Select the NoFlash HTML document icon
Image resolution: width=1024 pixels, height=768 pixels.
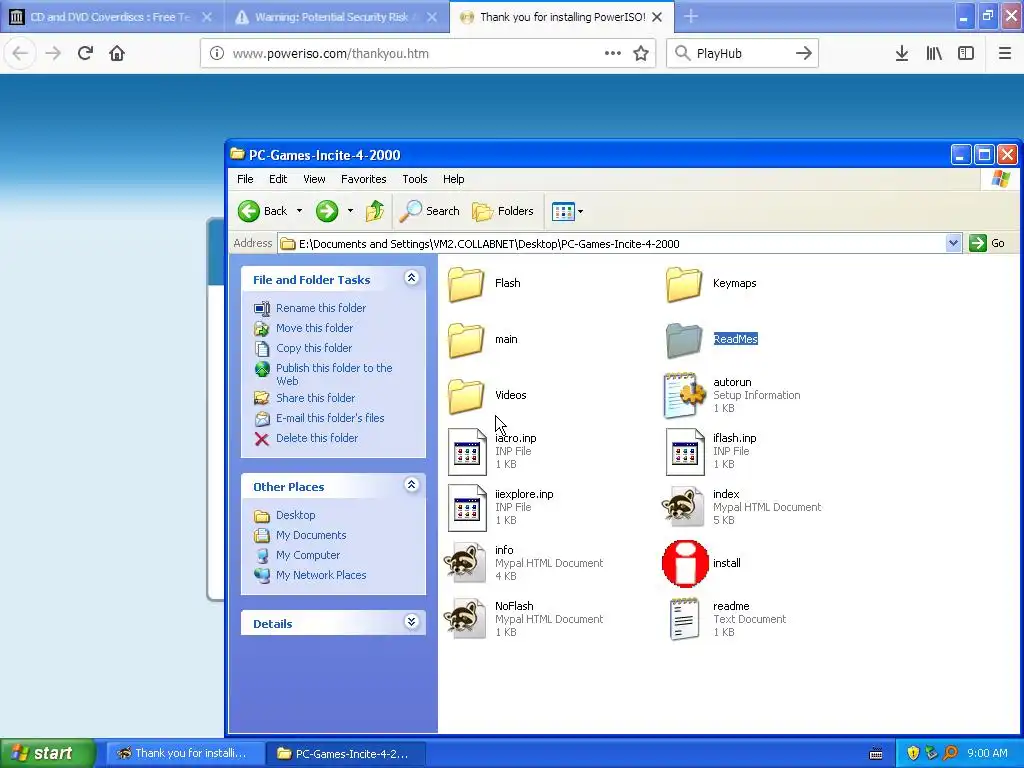pyautogui.click(x=465, y=619)
